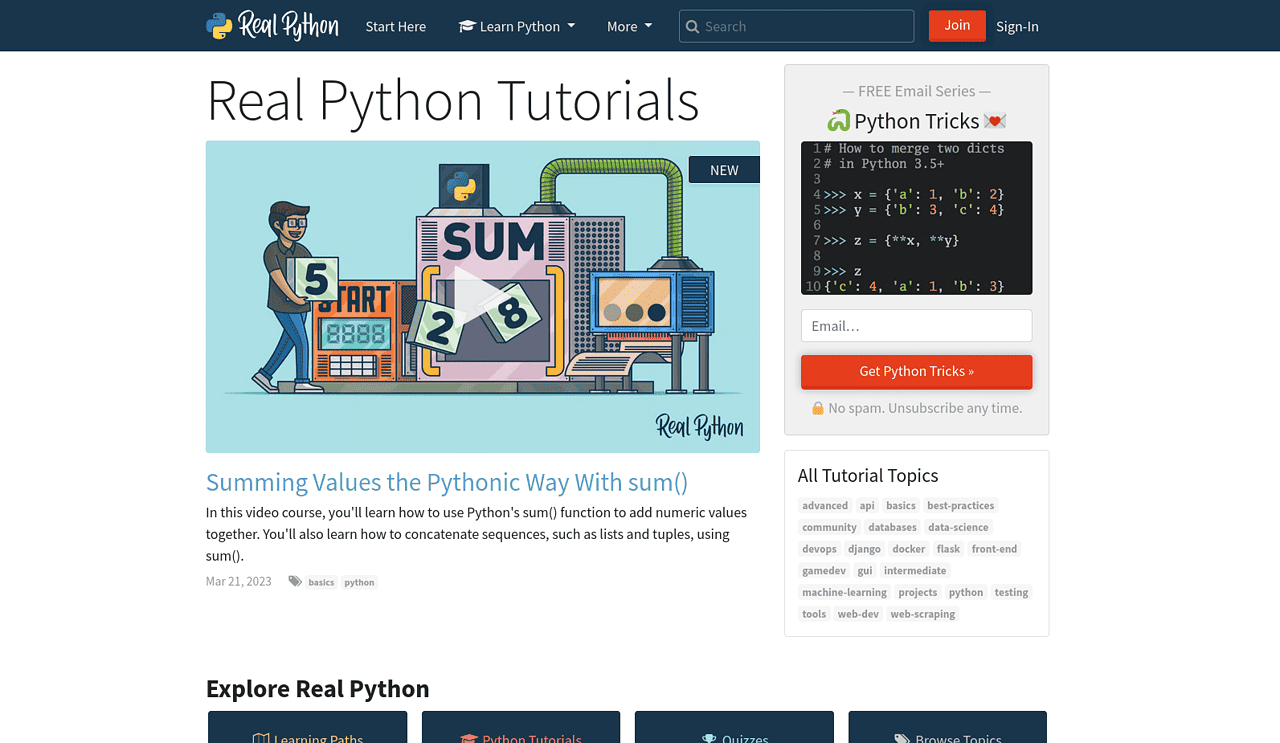Select the tools topic tag
The height and width of the screenshot is (743, 1280).
[814, 614]
